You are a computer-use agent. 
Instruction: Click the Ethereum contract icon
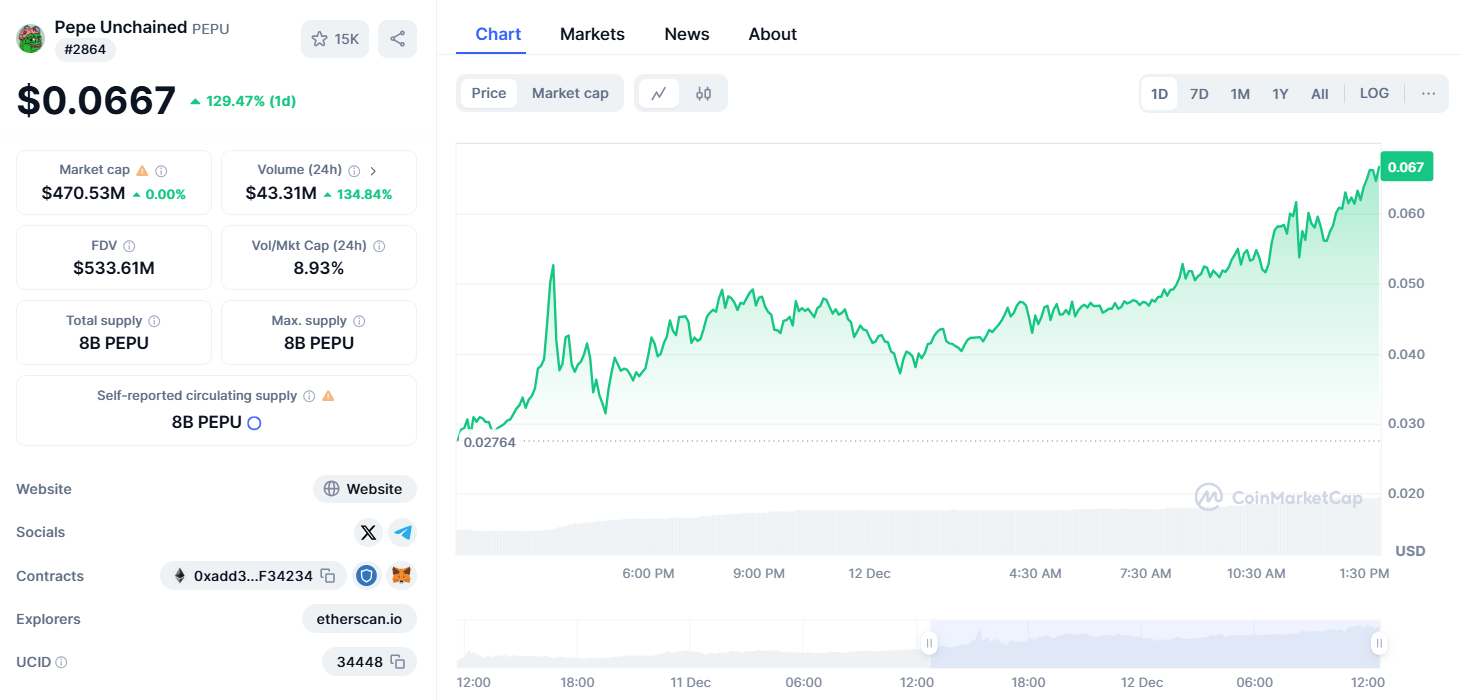[180, 576]
